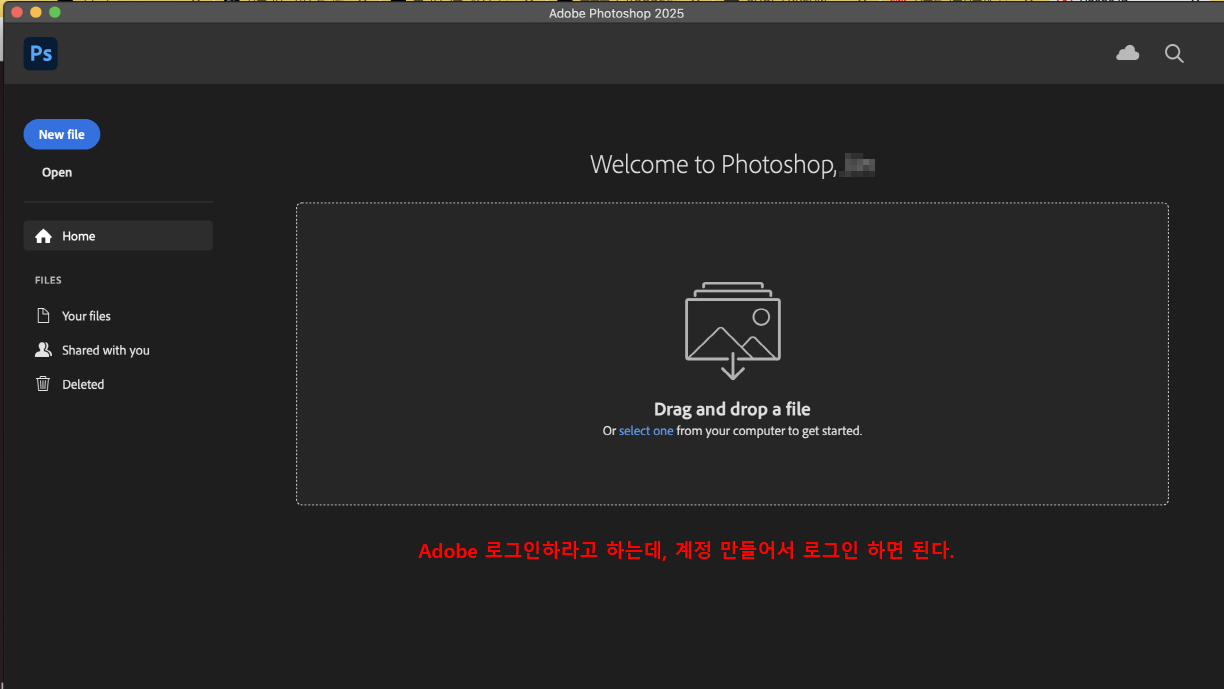The height and width of the screenshot is (689, 1224).
Task: Click the Adobe Photoshop 2025 title bar
Action: click(616, 13)
